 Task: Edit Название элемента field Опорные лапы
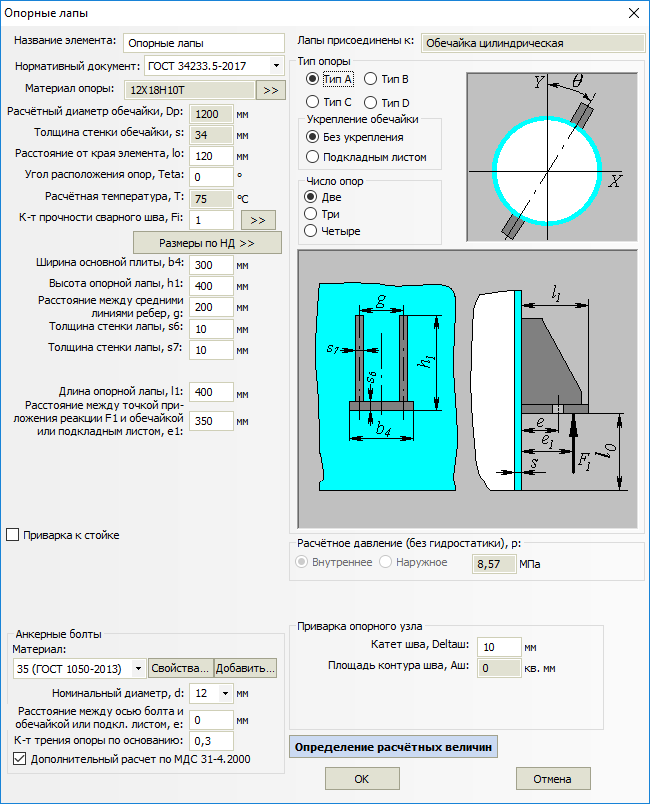(x=204, y=43)
